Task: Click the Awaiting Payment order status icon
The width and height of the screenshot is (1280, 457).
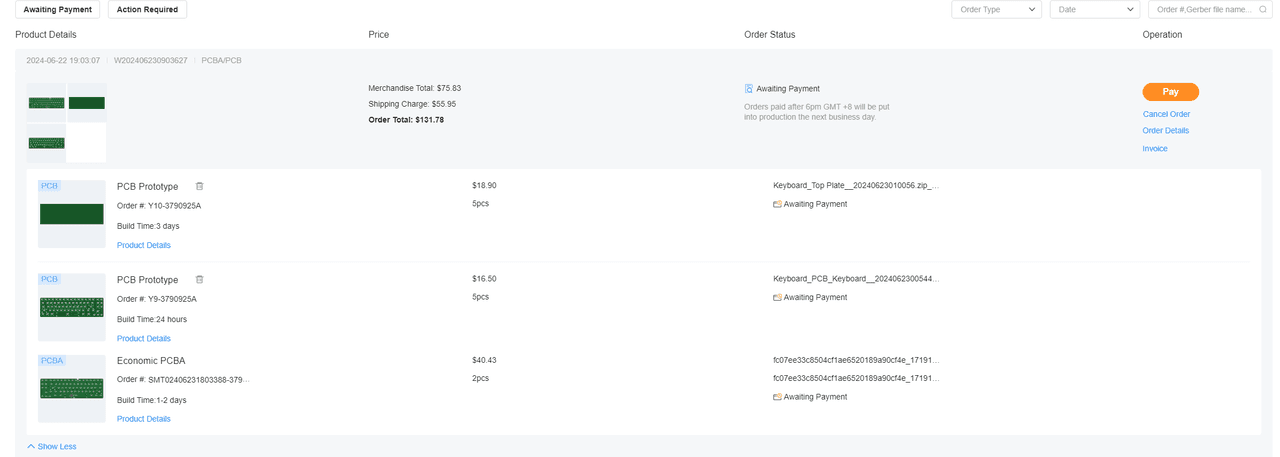Action: (749, 88)
